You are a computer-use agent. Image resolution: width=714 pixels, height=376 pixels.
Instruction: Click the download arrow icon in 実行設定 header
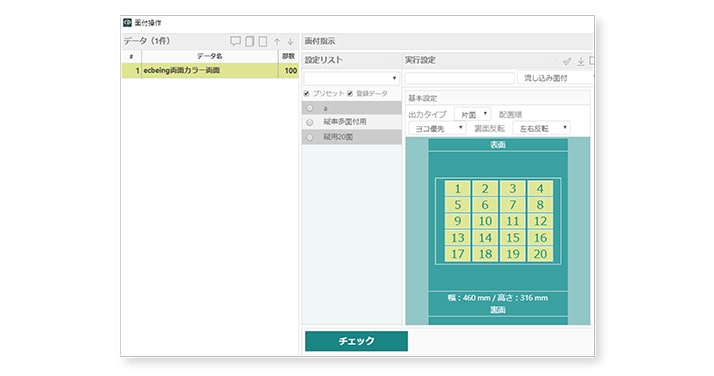(x=581, y=61)
